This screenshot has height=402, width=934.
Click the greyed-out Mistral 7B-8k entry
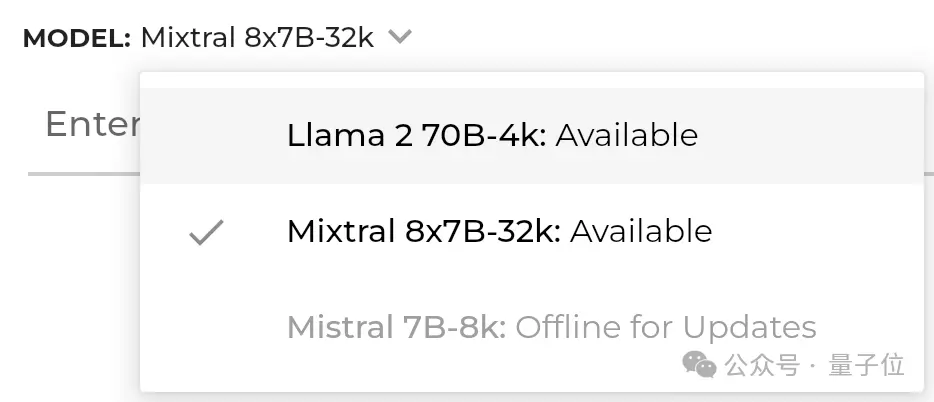(532, 327)
